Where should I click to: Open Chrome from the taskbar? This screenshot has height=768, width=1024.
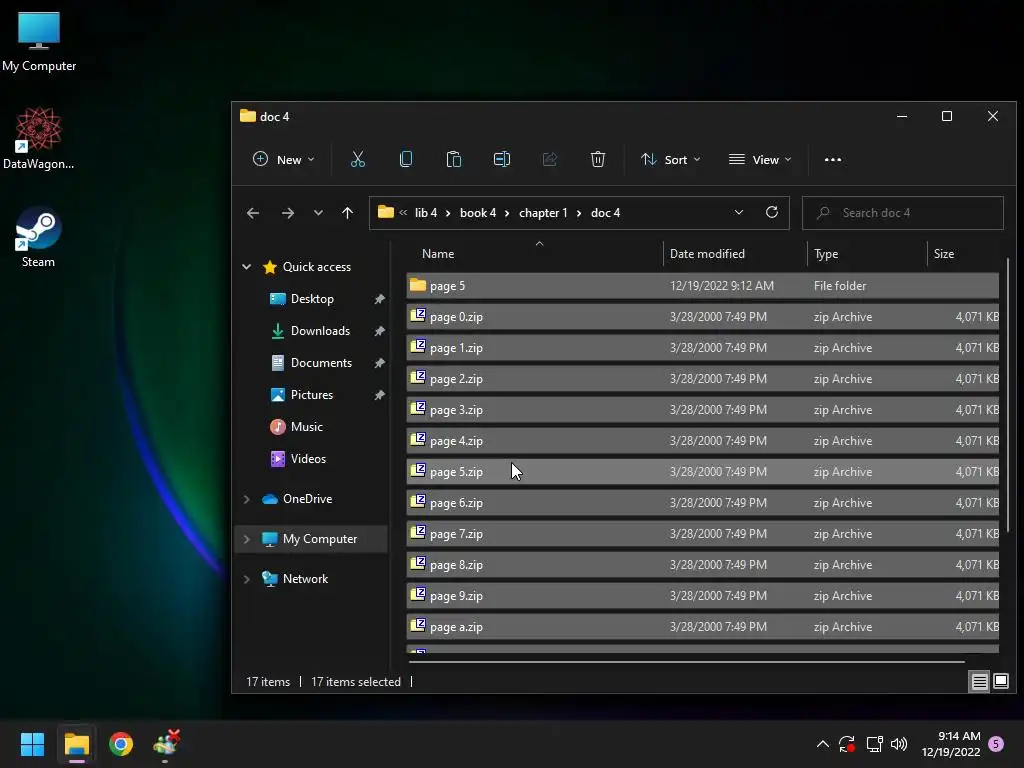[121, 744]
